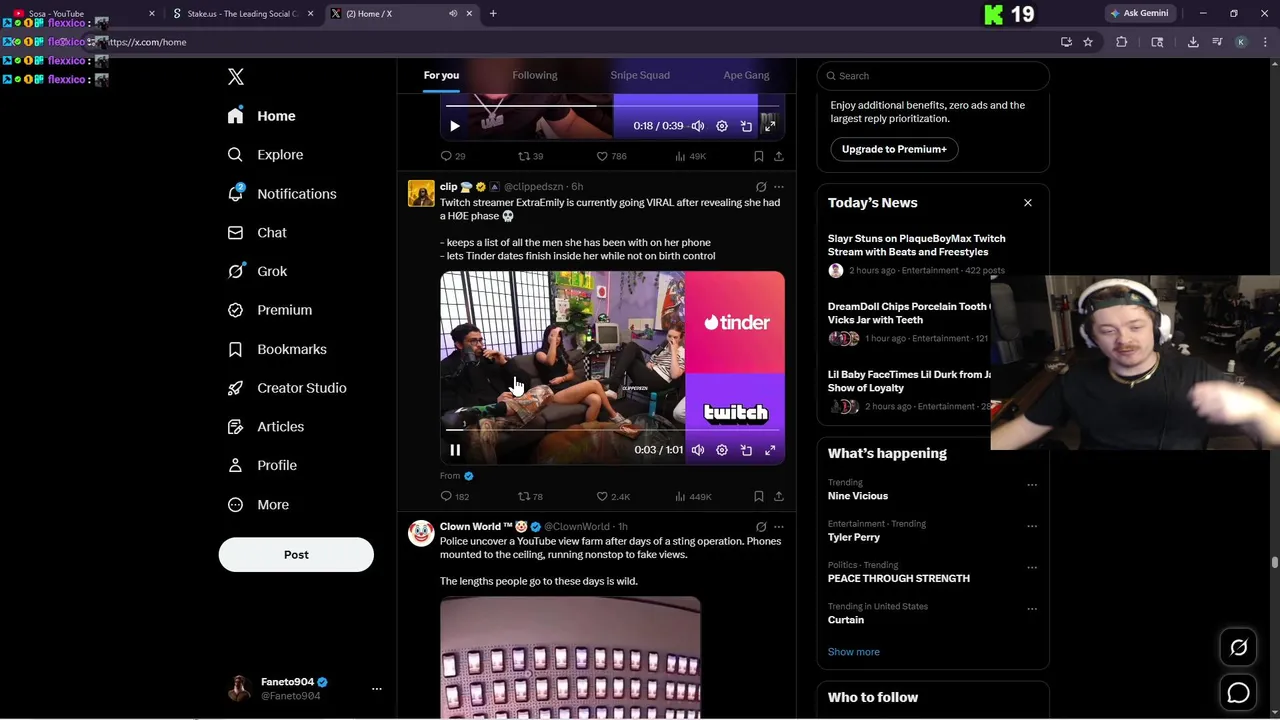Open Clown World profile avatar

421,533
